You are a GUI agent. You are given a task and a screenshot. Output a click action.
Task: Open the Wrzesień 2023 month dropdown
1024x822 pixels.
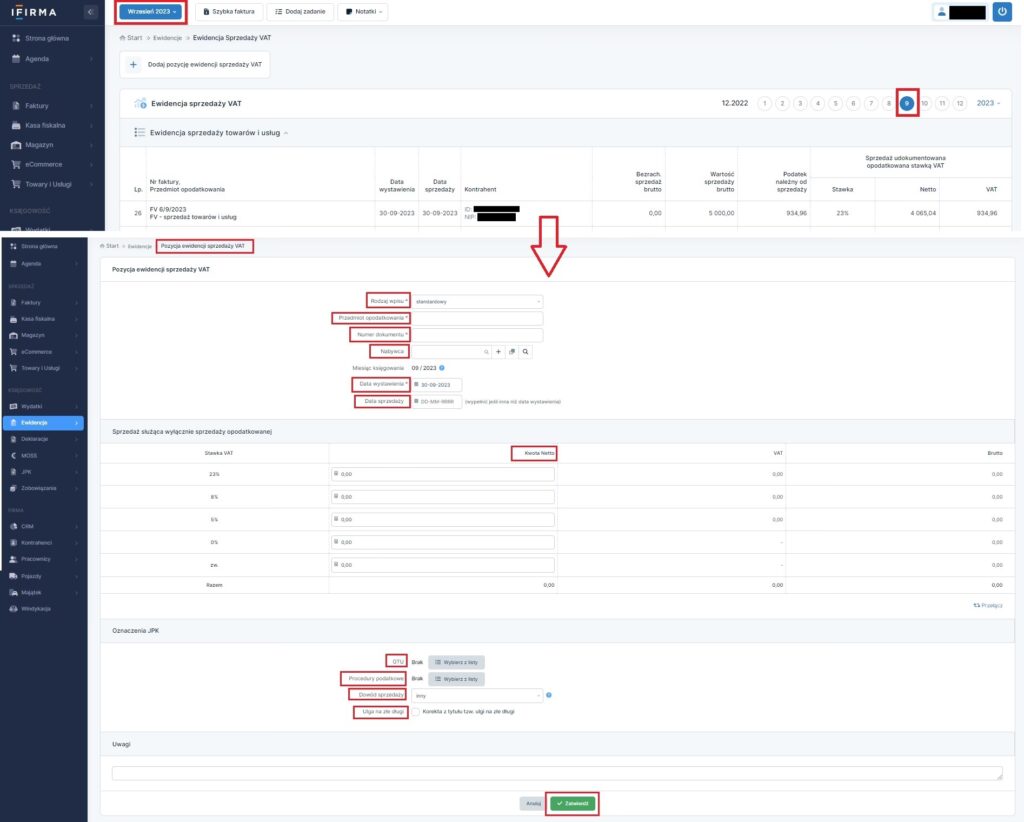click(151, 12)
